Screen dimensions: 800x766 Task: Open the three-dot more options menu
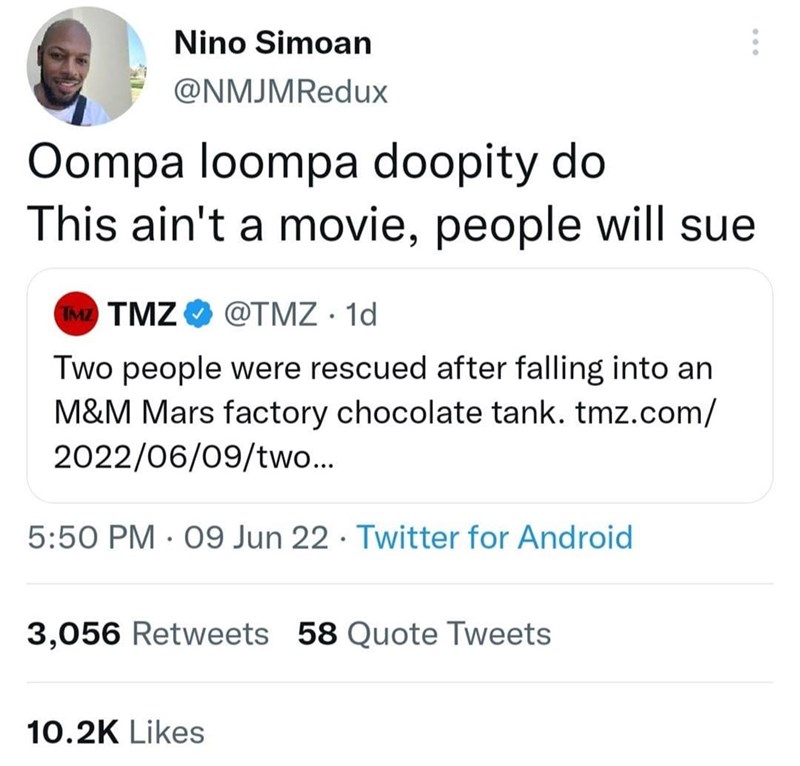point(755,43)
